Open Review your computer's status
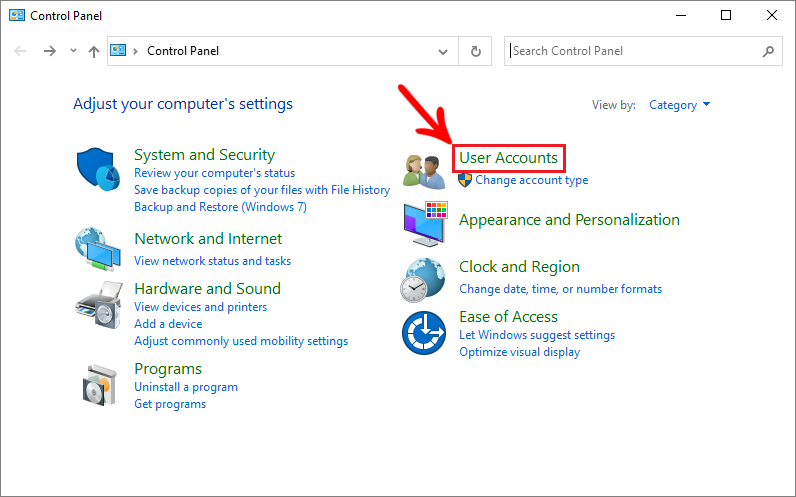This screenshot has height=497, width=796. pyautogui.click(x=214, y=173)
